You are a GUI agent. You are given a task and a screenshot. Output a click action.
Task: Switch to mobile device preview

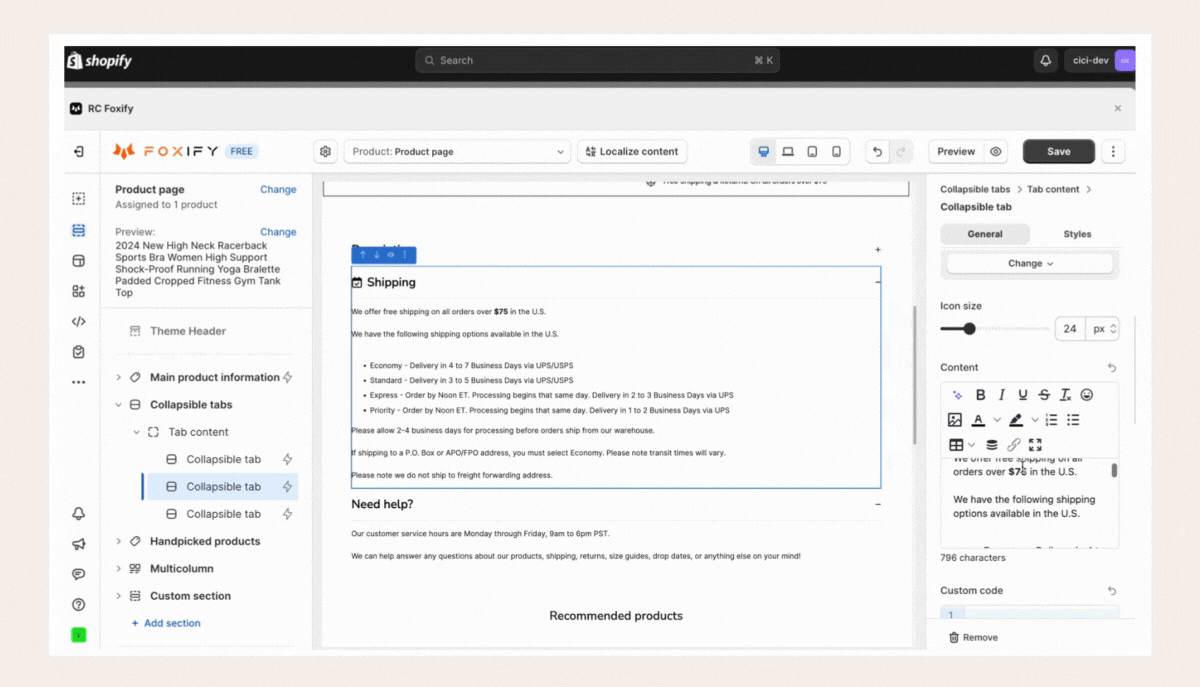pyautogui.click(x=836, y=152)
